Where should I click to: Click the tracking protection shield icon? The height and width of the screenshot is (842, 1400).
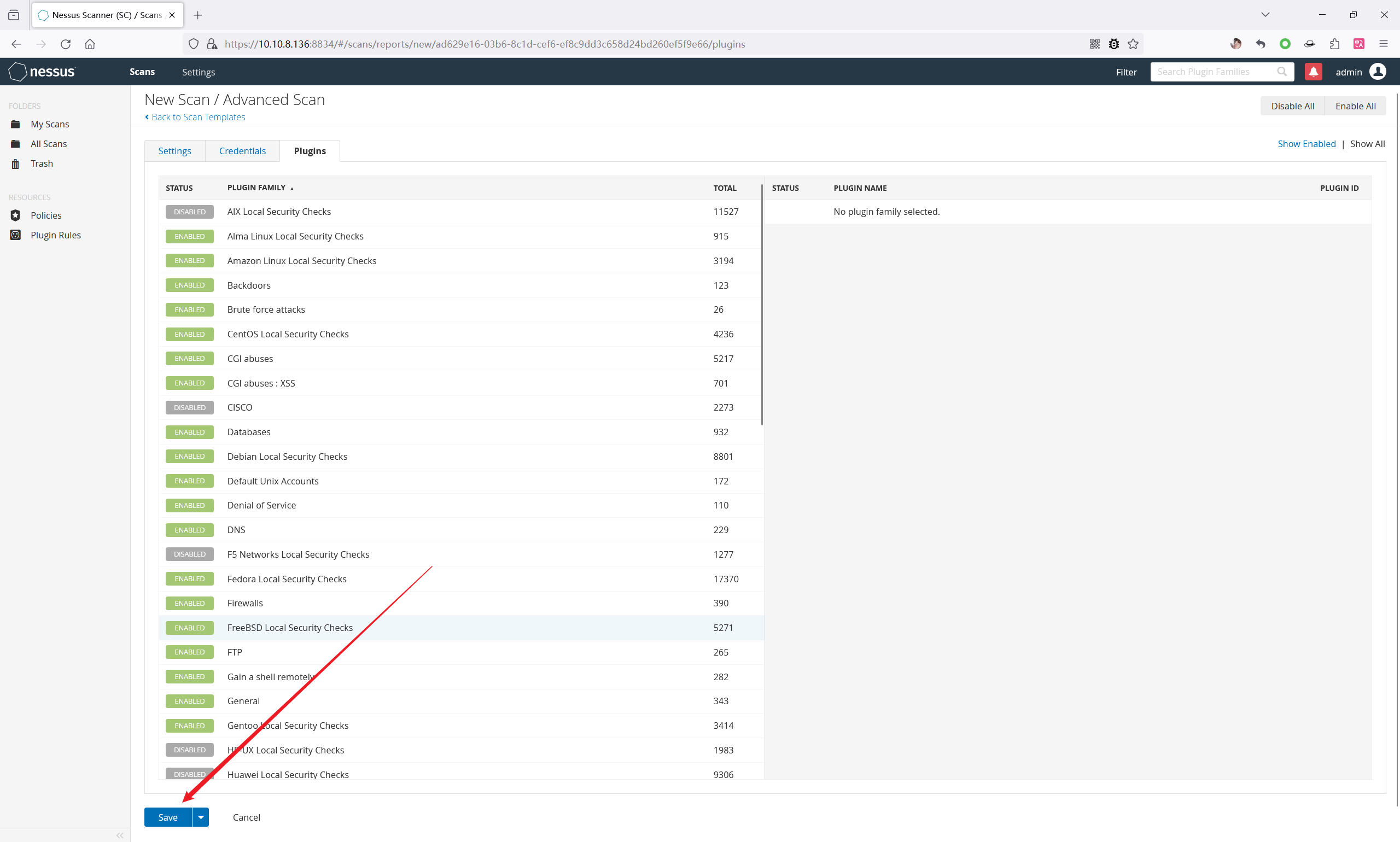point(194,44)
